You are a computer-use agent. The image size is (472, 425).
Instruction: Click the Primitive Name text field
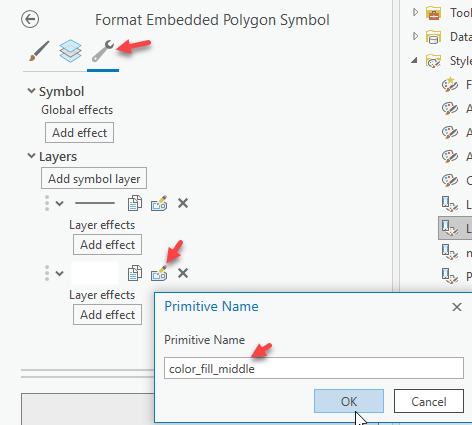coord(314,368)
